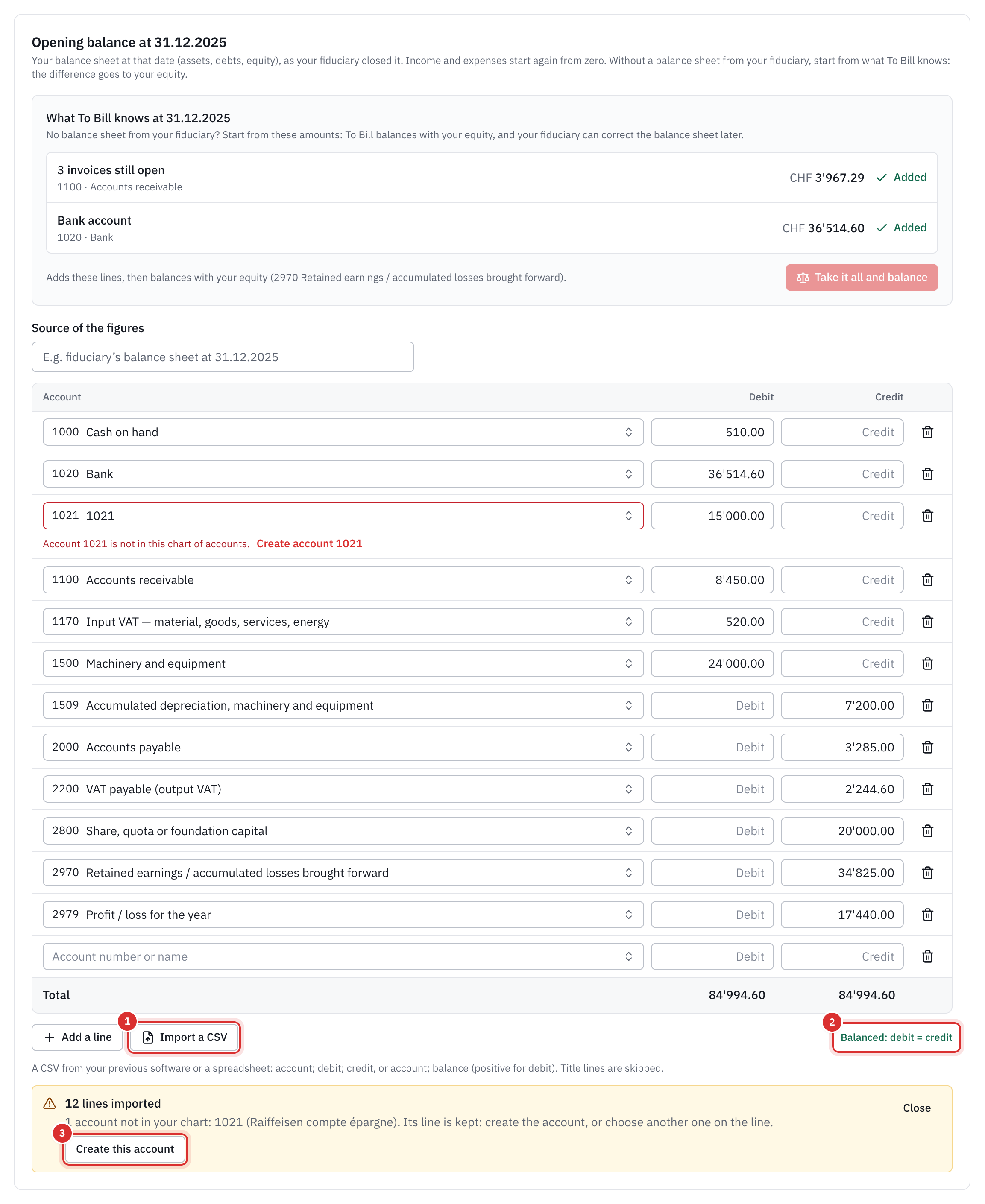Click Add a line button
985x1204 pixels.
coord(78,1037)
